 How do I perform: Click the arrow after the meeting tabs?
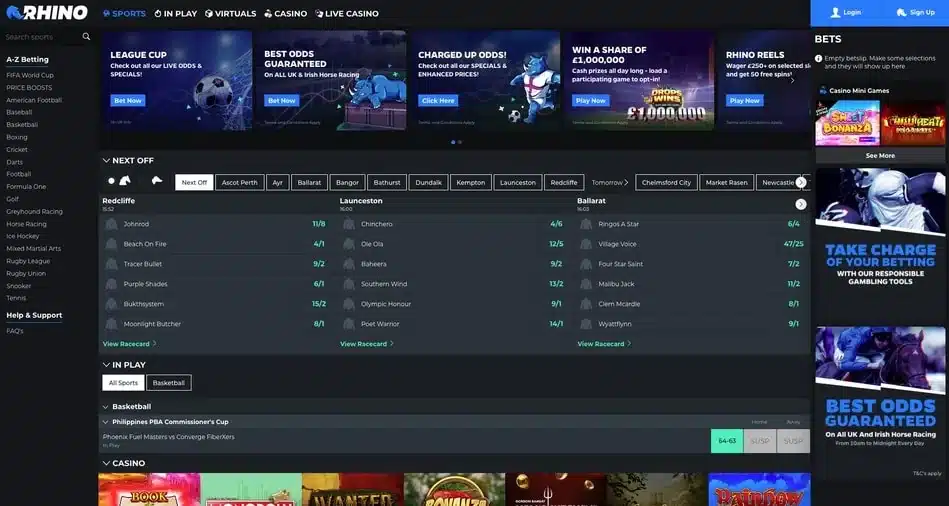[x=801, y=182]
